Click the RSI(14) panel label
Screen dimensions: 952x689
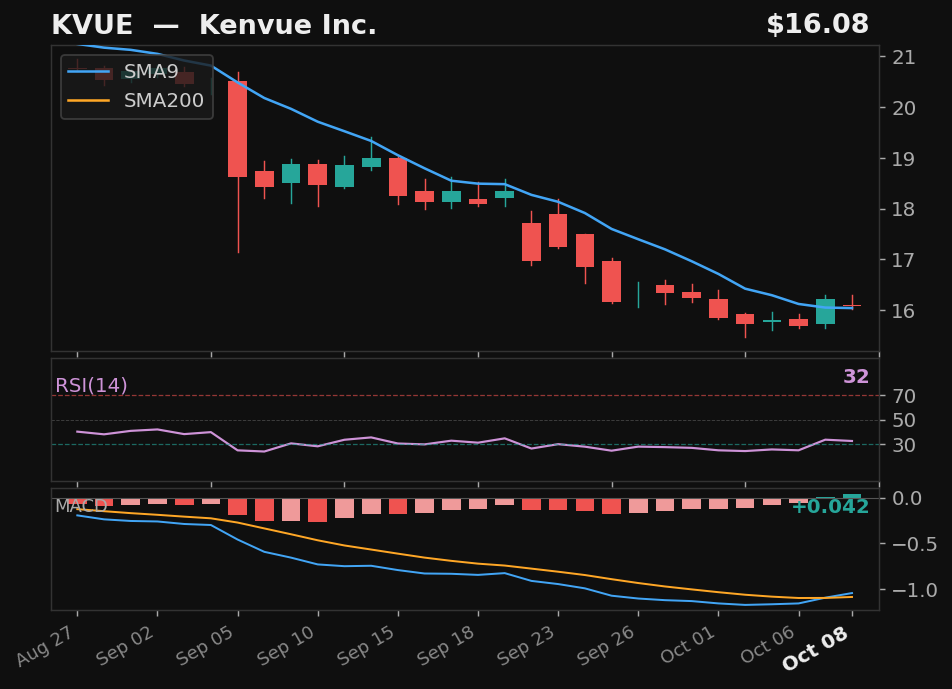[x=91, y=385]
